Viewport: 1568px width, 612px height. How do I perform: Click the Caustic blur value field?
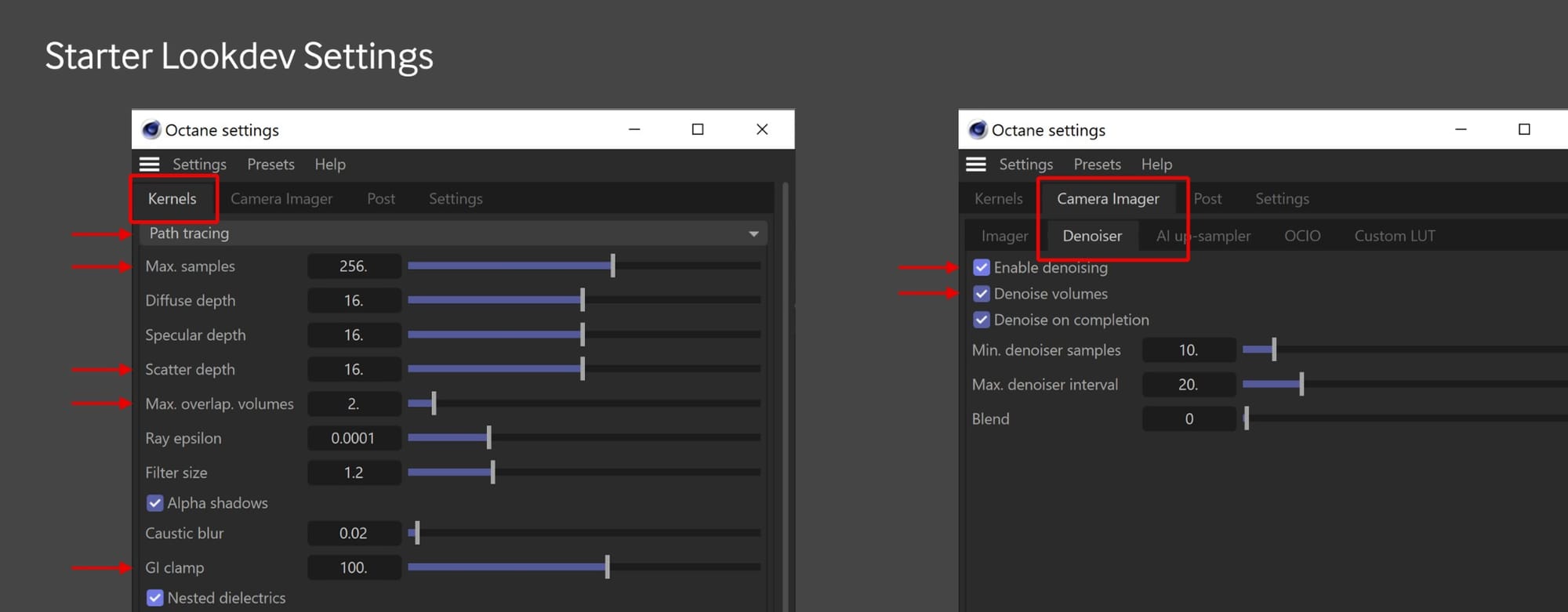[x=354, y=534]
